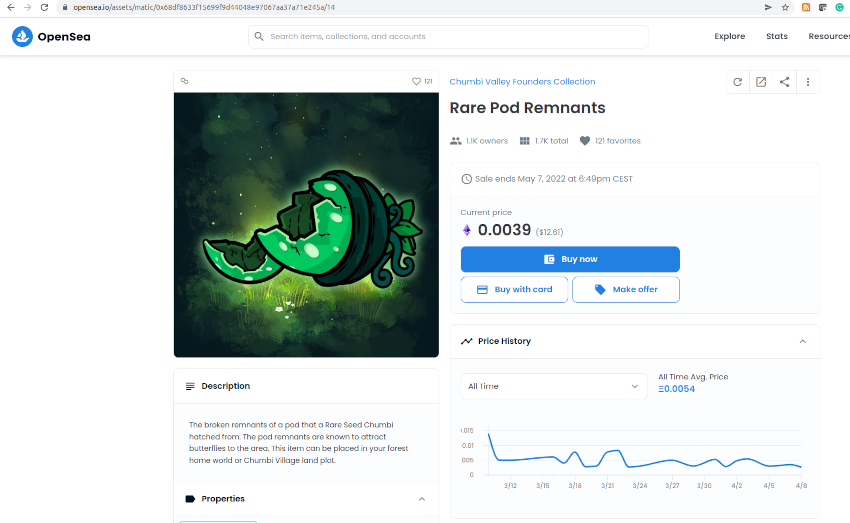The image size is (850, 523).
Task: Collapse the Properties section
Action: click(x=422, y=499)
